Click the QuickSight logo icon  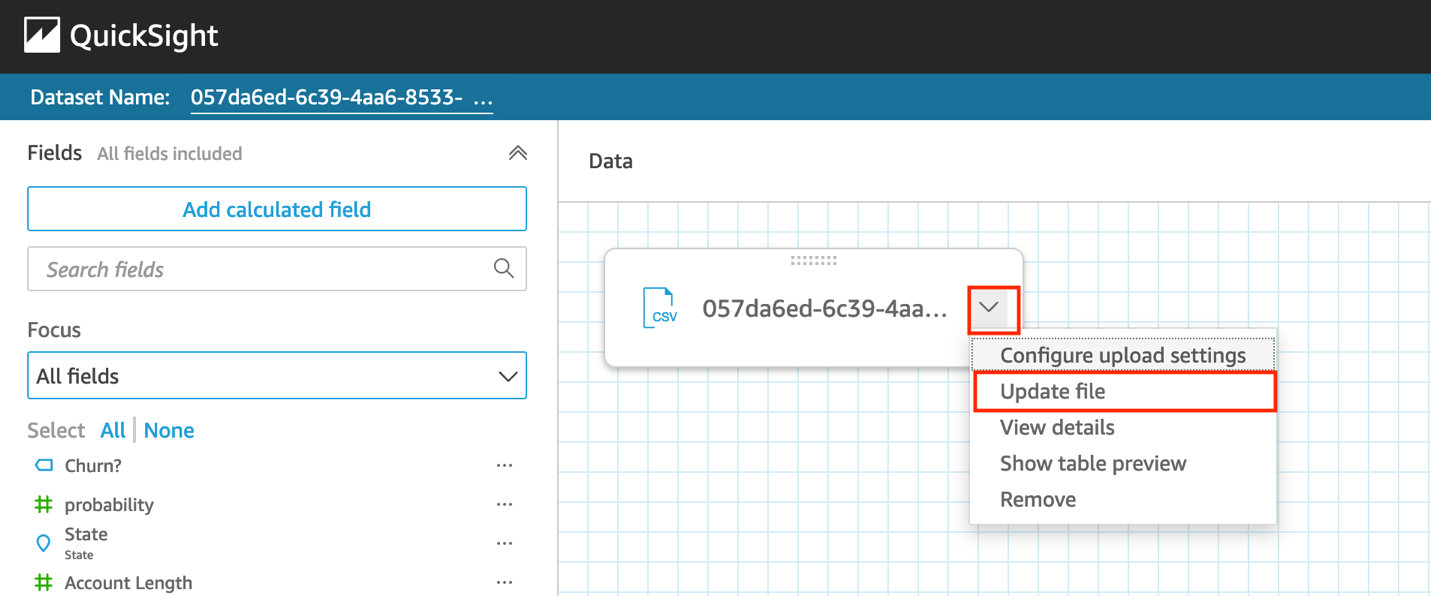42,36
